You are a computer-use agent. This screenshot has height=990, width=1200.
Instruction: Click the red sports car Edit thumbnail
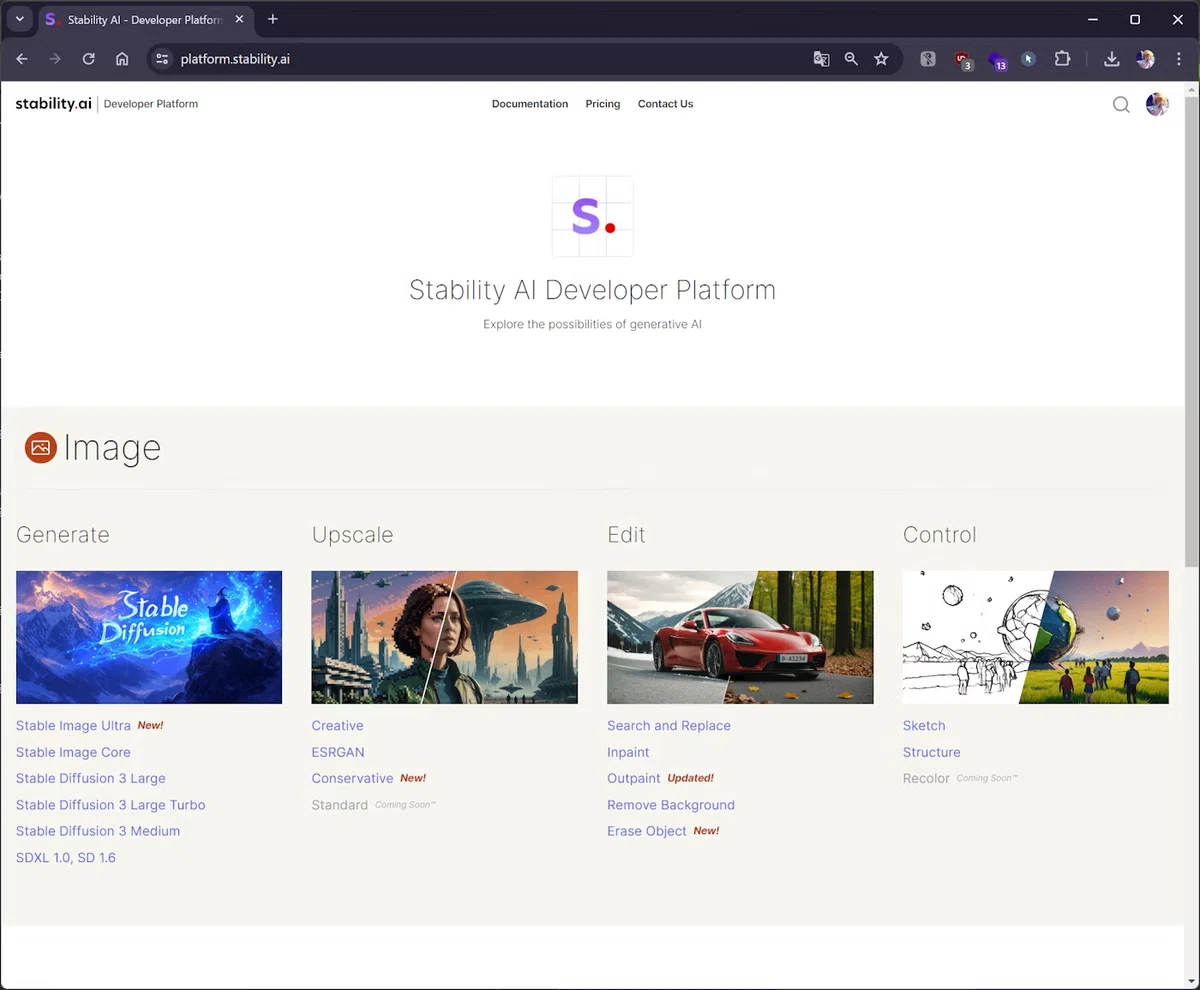(740, 637)
